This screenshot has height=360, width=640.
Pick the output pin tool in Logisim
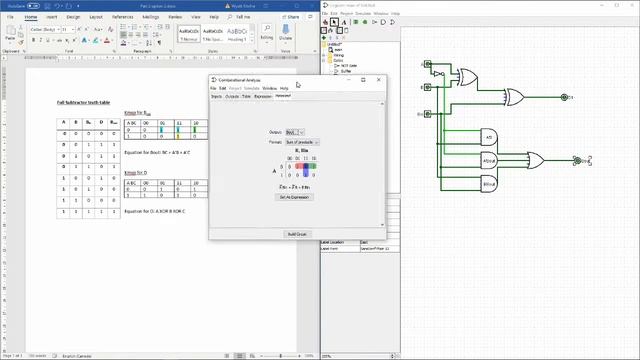(365, 22)
